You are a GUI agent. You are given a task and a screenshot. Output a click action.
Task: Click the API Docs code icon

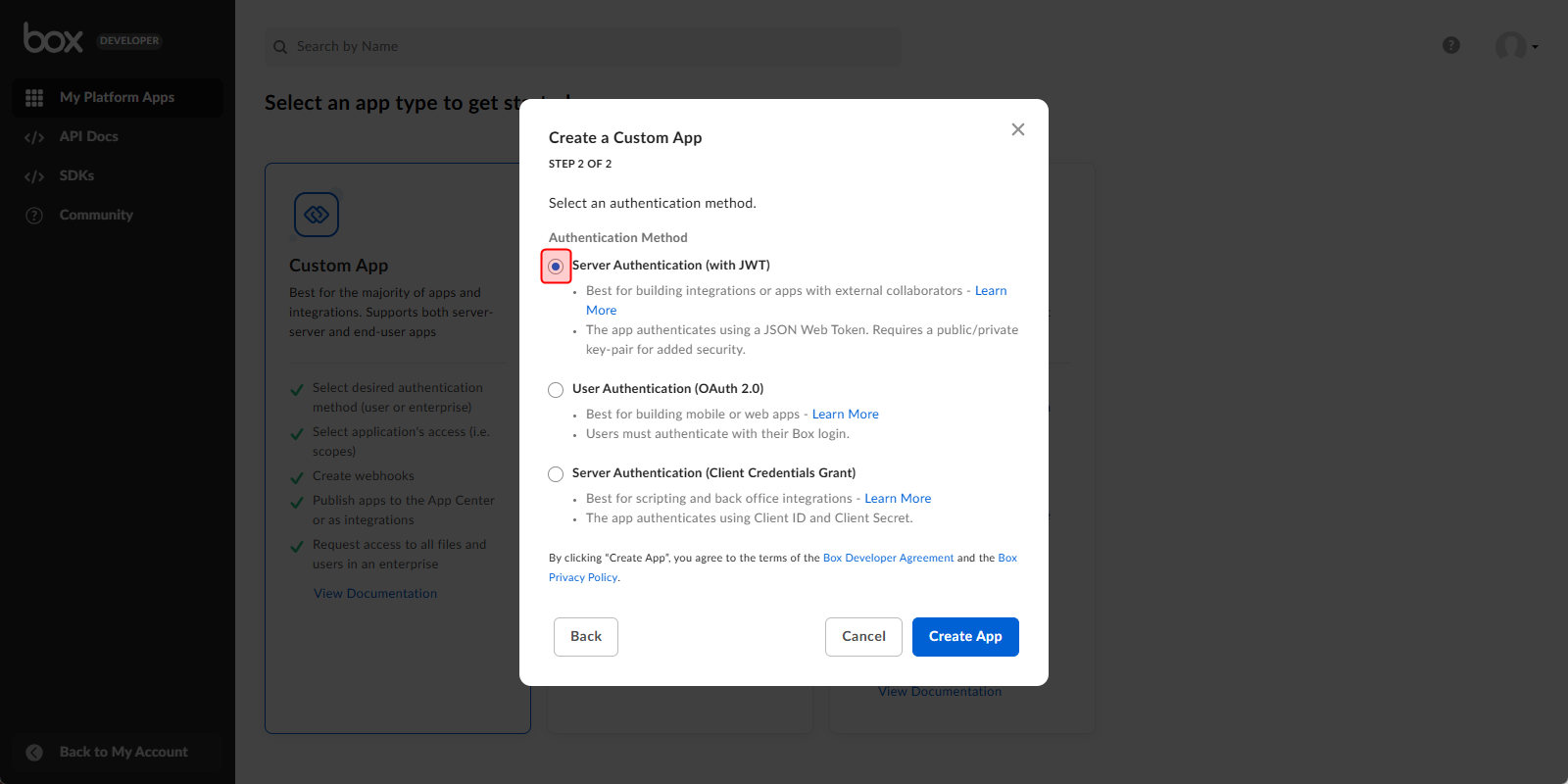[34, 137]
